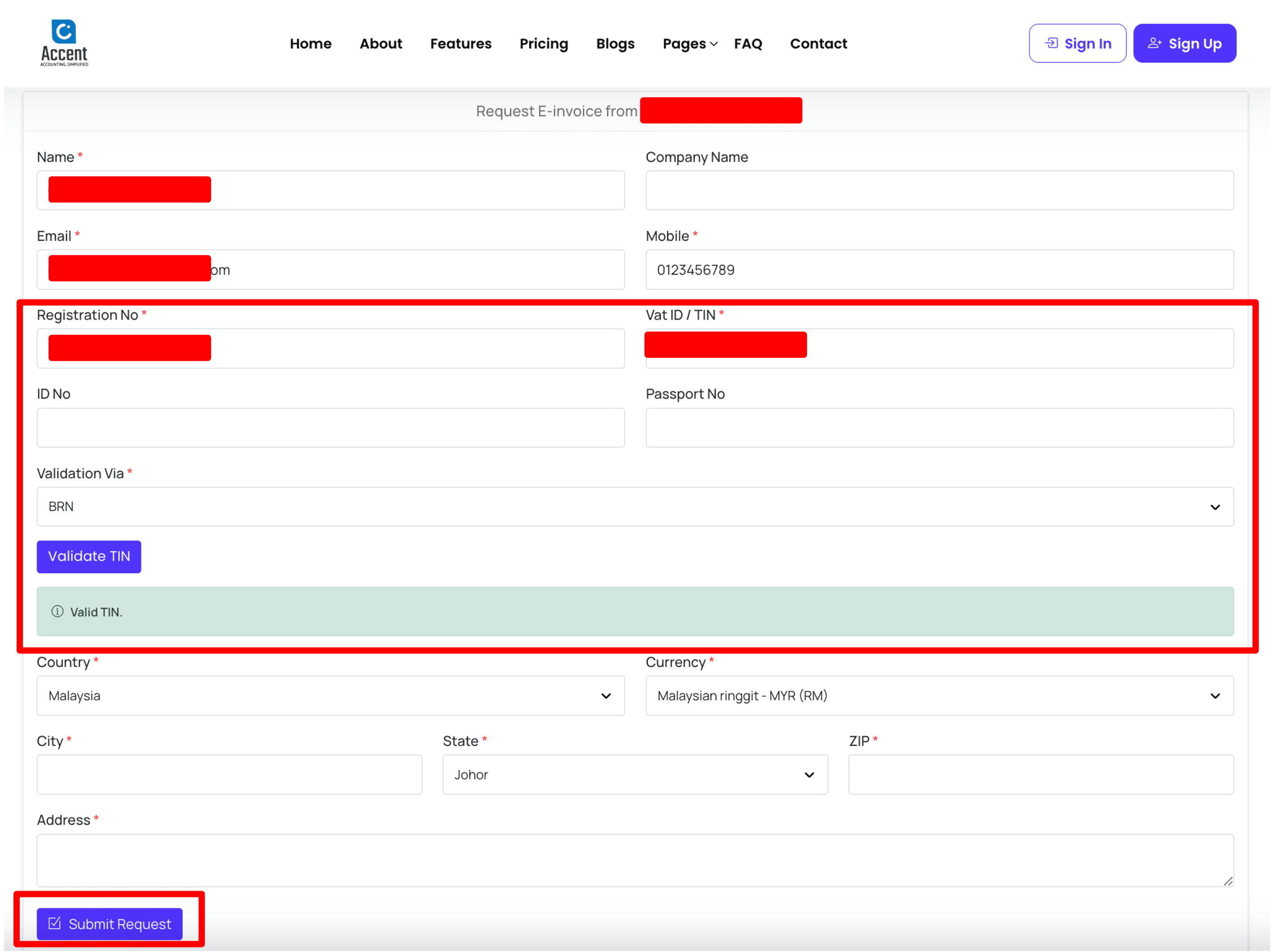Open the Contact page link
1272x952 pixels.
pyautogui.click(x=818, y=44)
